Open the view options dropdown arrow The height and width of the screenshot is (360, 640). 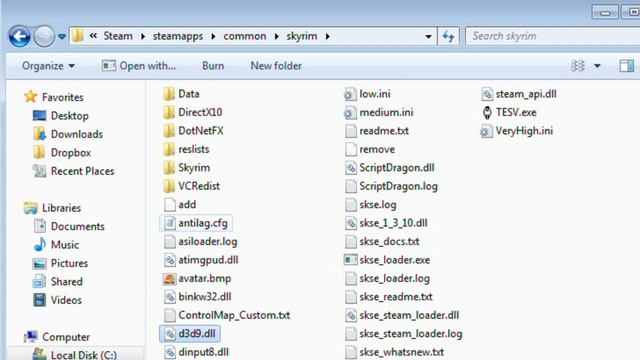pos(597,66)
